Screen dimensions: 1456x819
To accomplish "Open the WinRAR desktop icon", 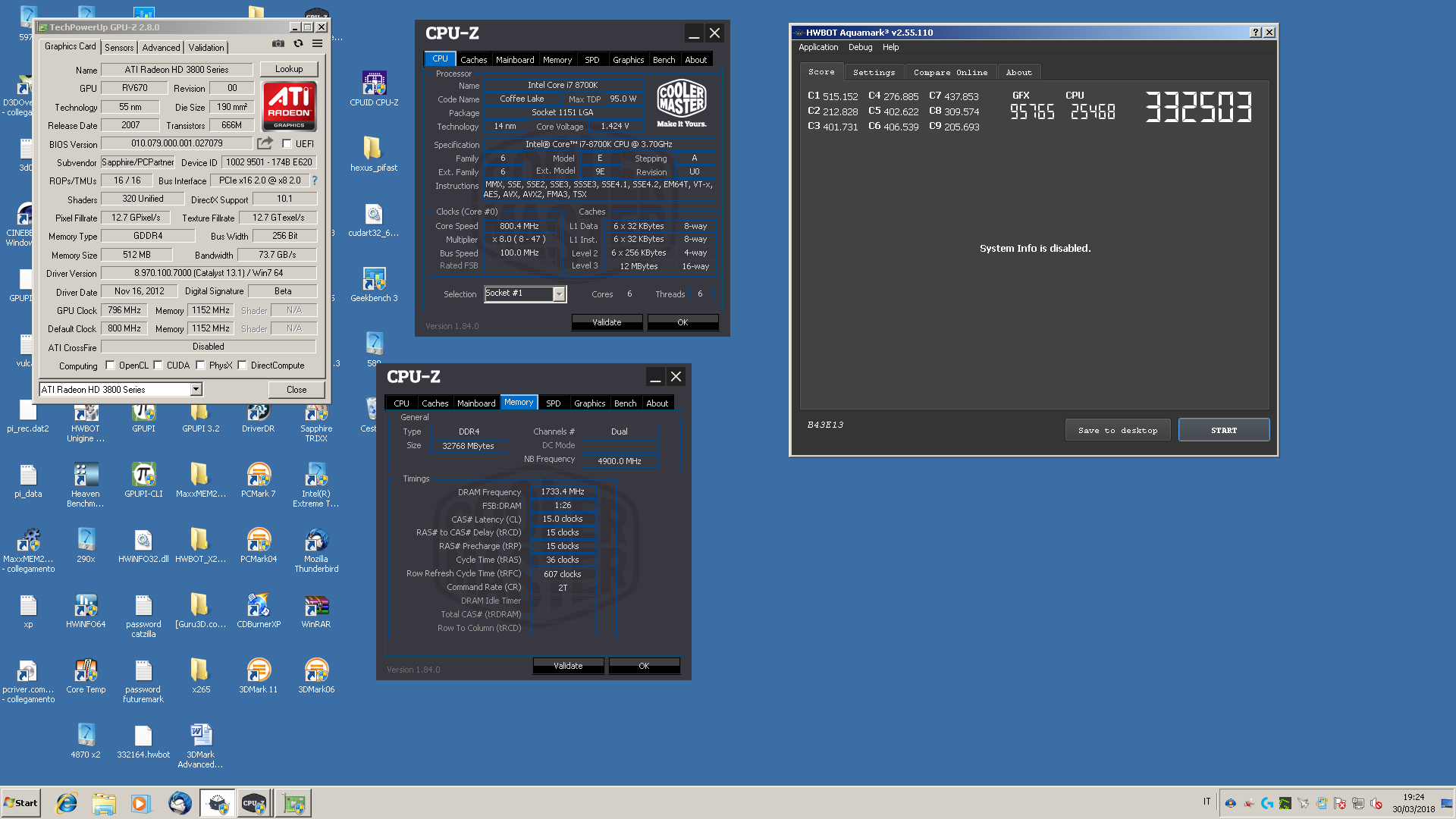I will click(316, 611).
